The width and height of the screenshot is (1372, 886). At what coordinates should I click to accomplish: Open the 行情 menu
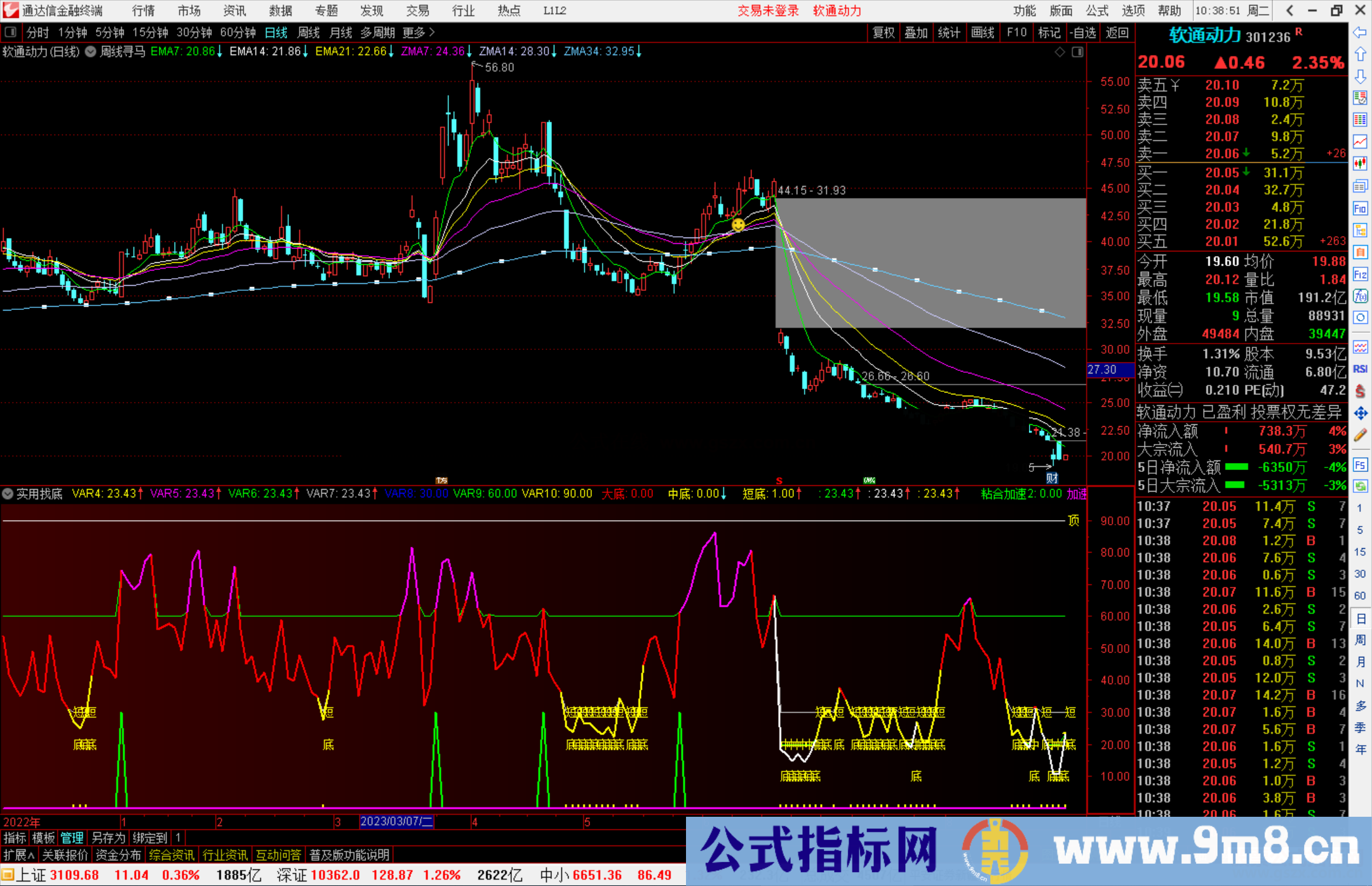tap(144, 11)
